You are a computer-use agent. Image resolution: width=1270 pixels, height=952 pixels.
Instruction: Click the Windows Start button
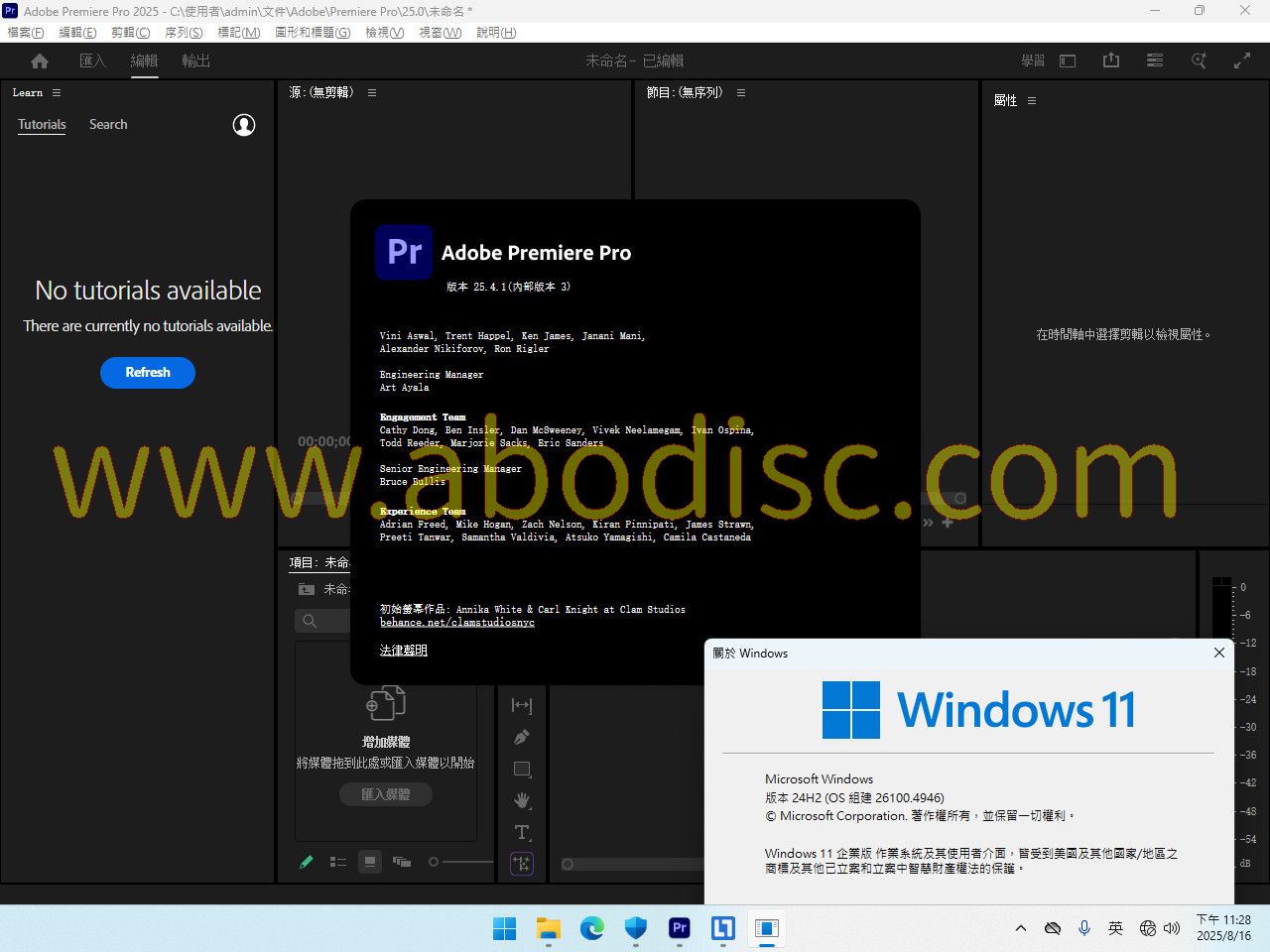(505, 928)
